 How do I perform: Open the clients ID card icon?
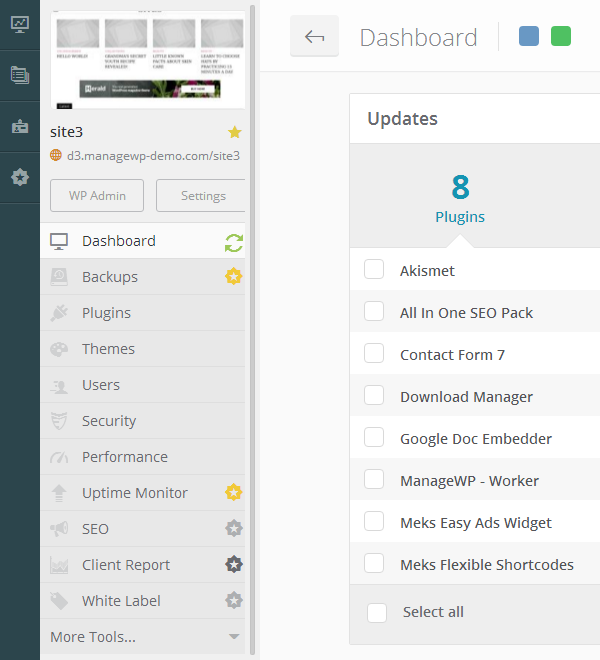[20, 126]
